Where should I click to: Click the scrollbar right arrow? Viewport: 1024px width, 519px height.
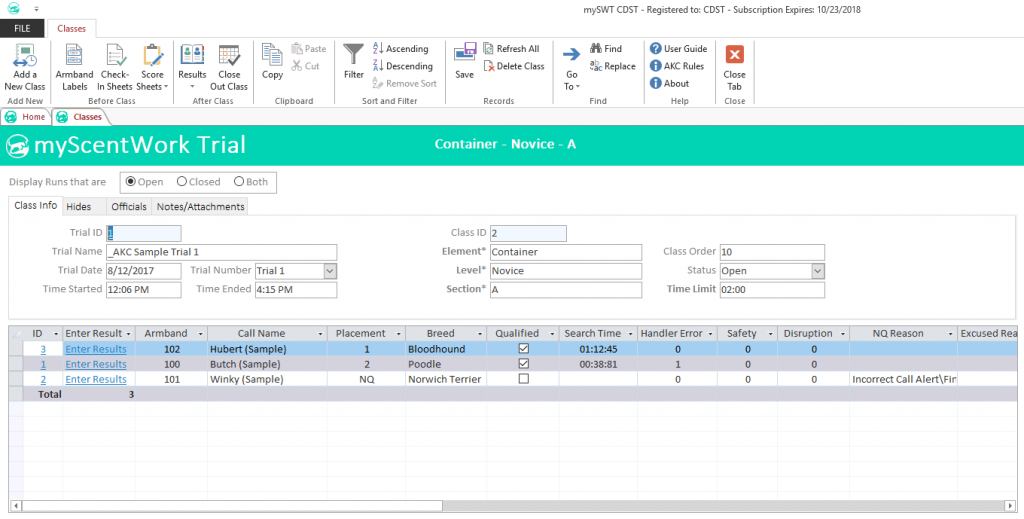1012,506
